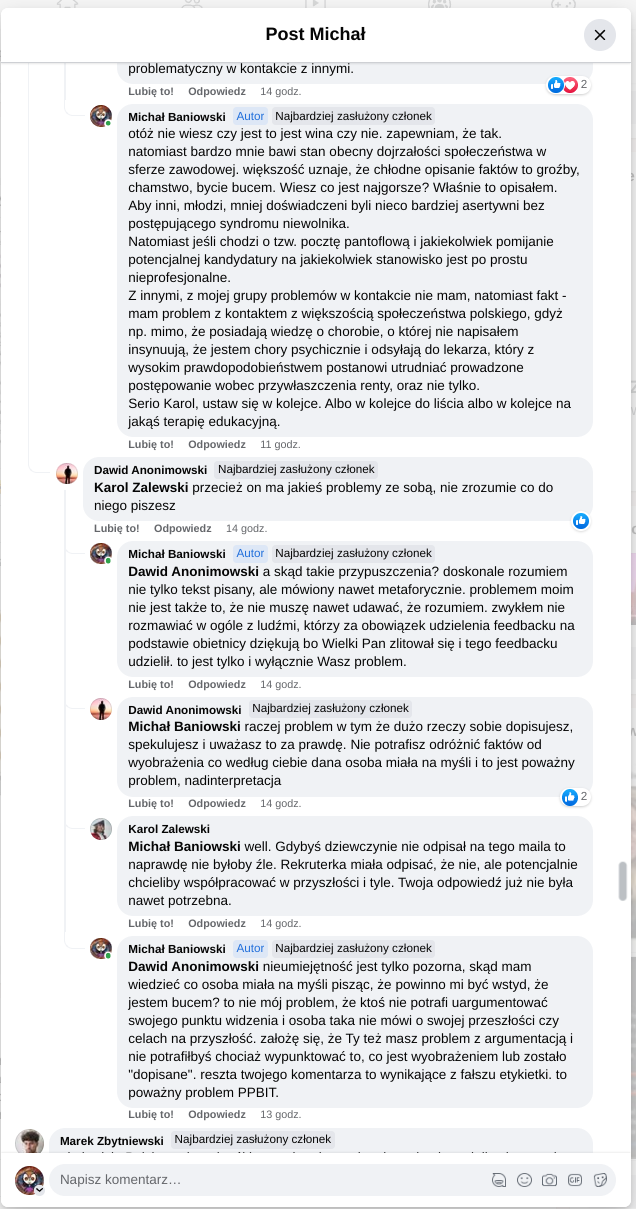
Task: Open Marek Zbytniewski's profile name link
Action: [111, 1140]
